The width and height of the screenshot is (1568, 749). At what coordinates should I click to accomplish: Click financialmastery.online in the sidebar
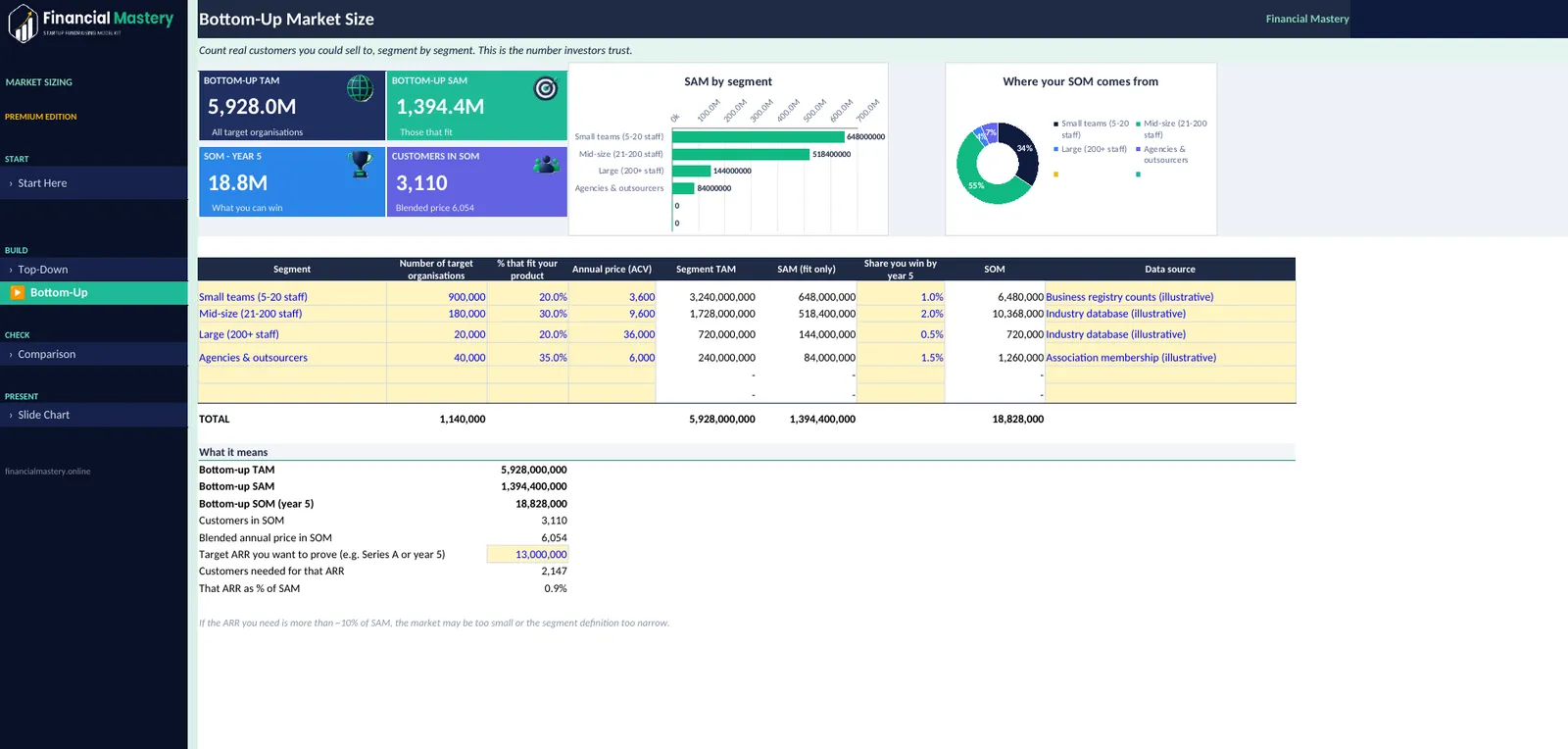pos(47,472)
